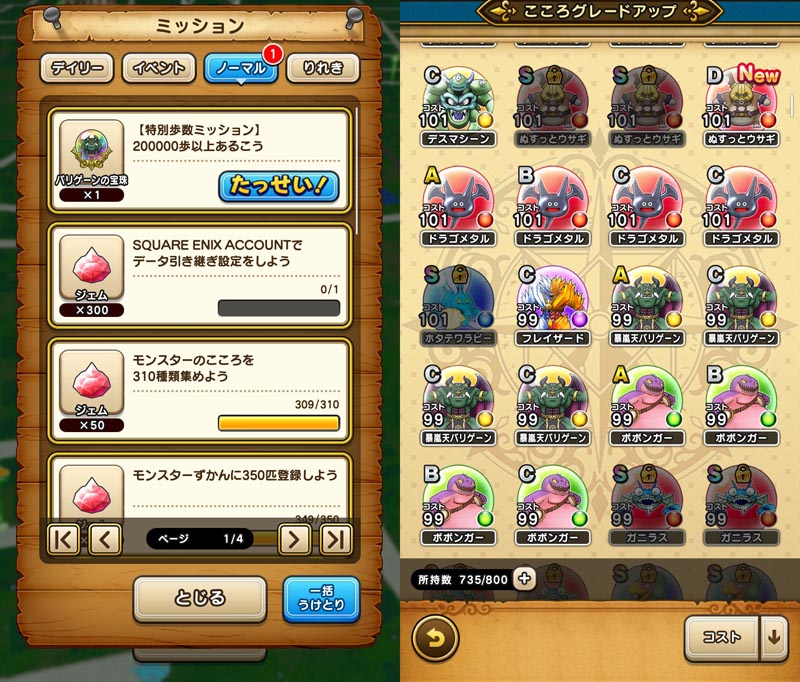Close the mission panel with とじる

point(199,598)
